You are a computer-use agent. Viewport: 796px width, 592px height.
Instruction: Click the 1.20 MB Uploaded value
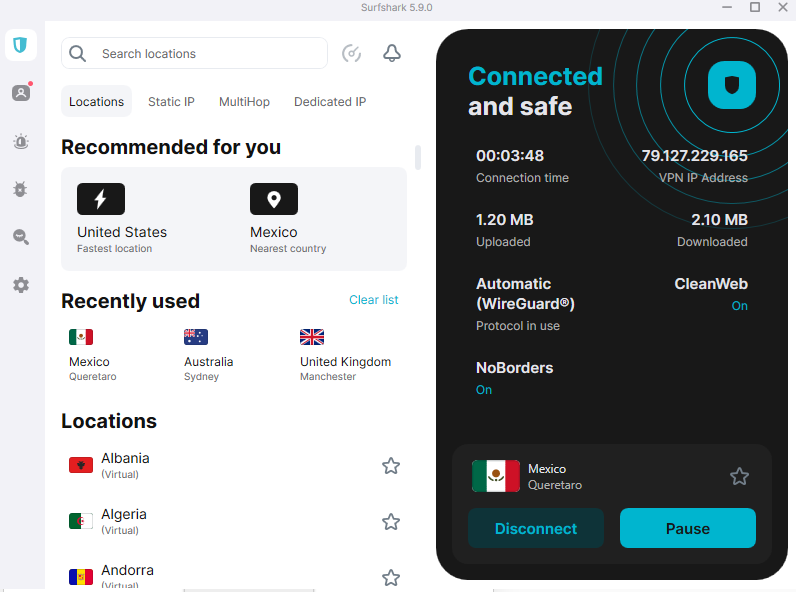click(x=505, y=219)
